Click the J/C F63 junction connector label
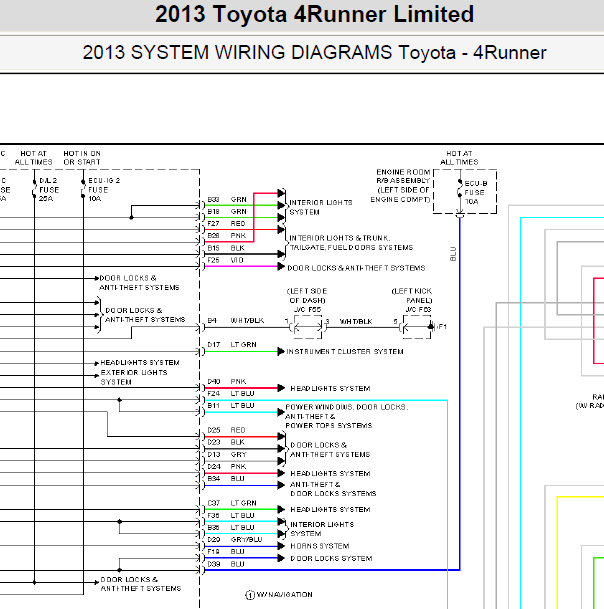This screenshot has width=604, height=609. click(x=419, y=310)
